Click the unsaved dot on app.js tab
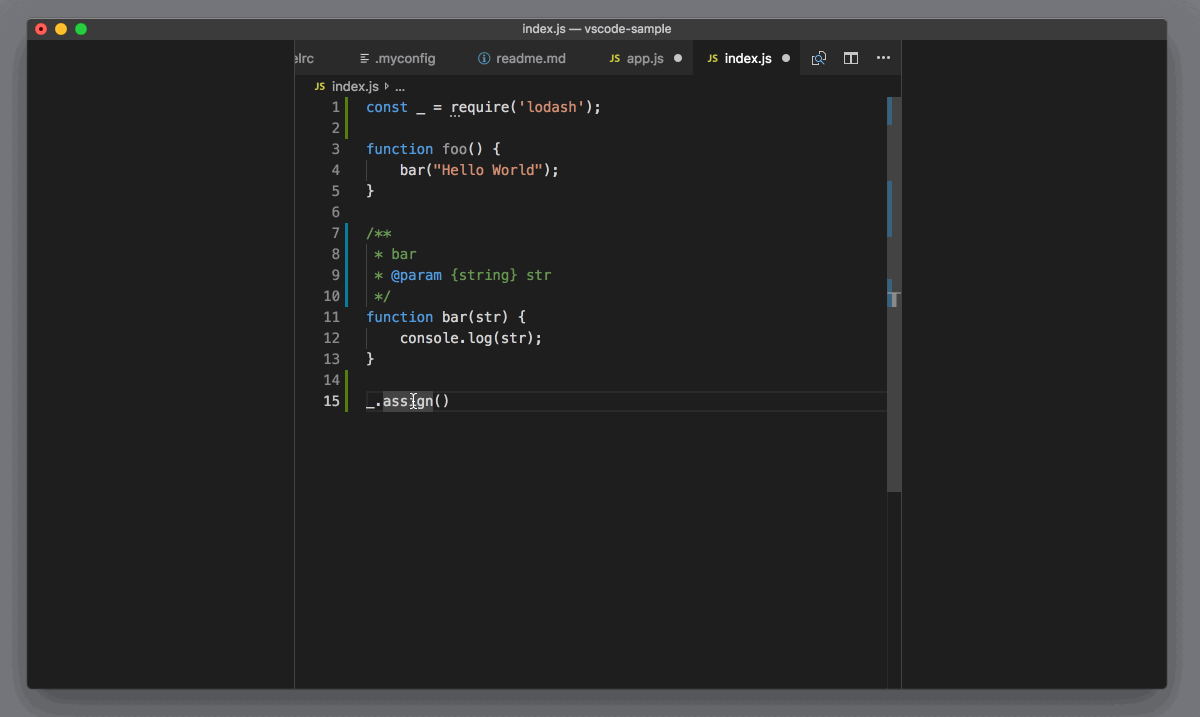Image resolution: width=1200 pixels, height=717 pixels. (678, 58)
